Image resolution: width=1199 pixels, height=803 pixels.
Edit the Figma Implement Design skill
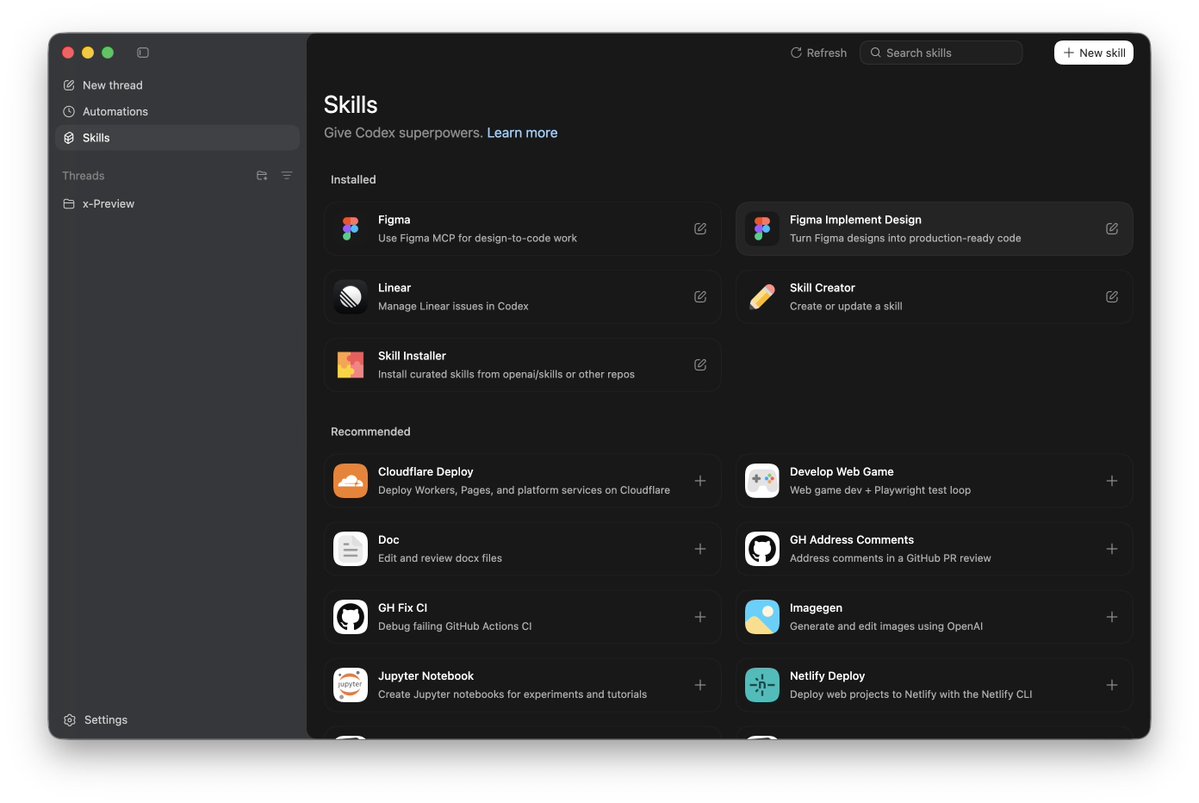click(1112, 229)
